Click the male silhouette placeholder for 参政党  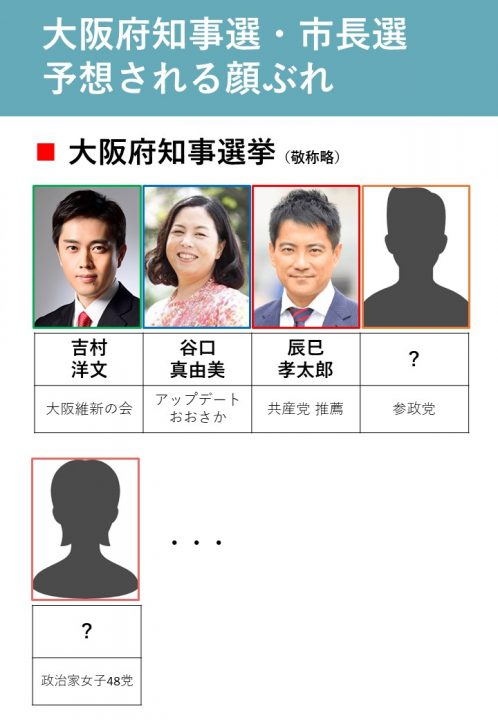416,257
